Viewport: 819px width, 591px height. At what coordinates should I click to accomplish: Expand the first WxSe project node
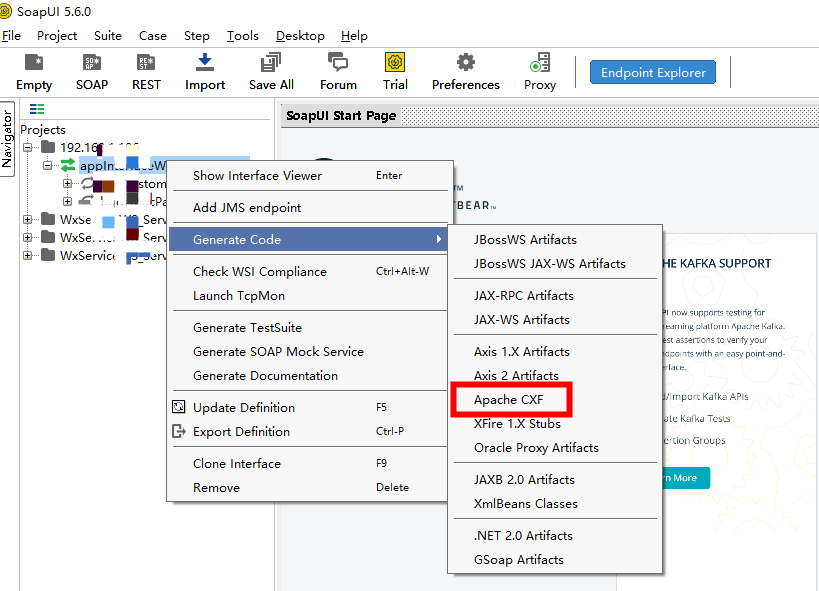[28, 219]
